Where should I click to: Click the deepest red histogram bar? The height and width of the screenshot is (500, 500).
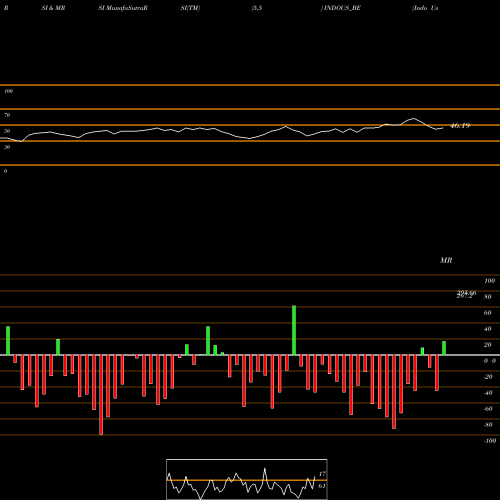point(101,395)
